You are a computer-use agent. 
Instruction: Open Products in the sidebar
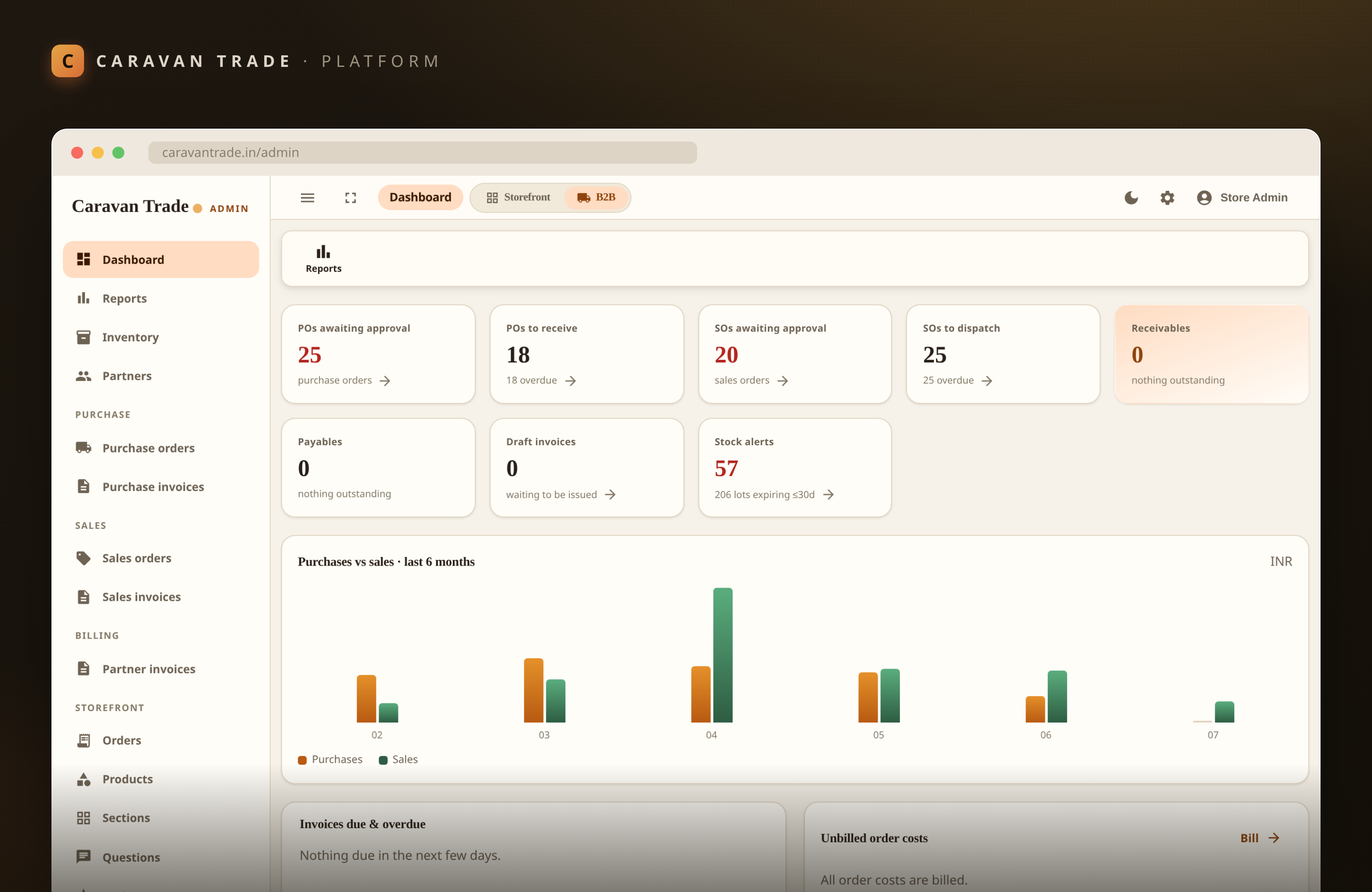tap(161, 779)
